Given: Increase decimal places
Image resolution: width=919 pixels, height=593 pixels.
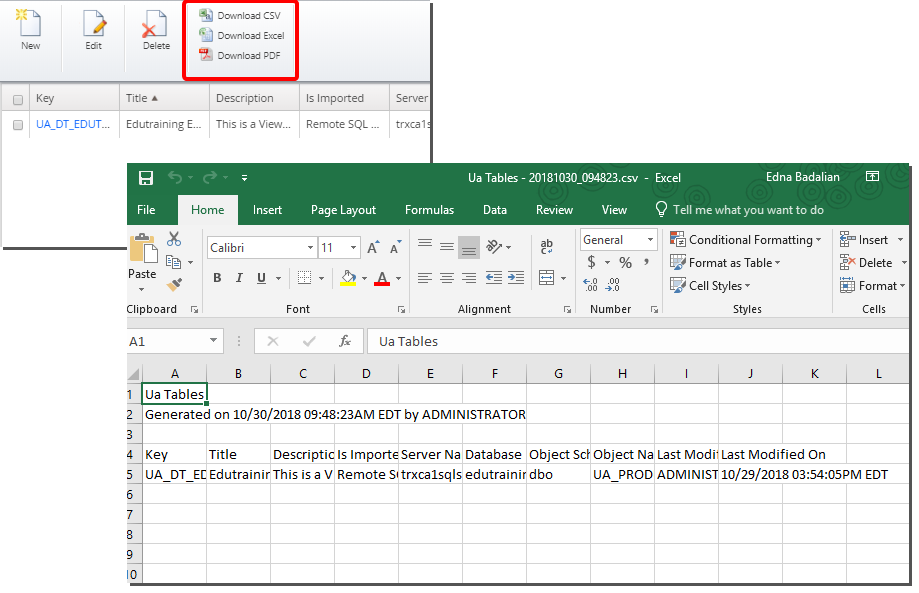Looking at the screenshot, I should click(x=591, y=285).
